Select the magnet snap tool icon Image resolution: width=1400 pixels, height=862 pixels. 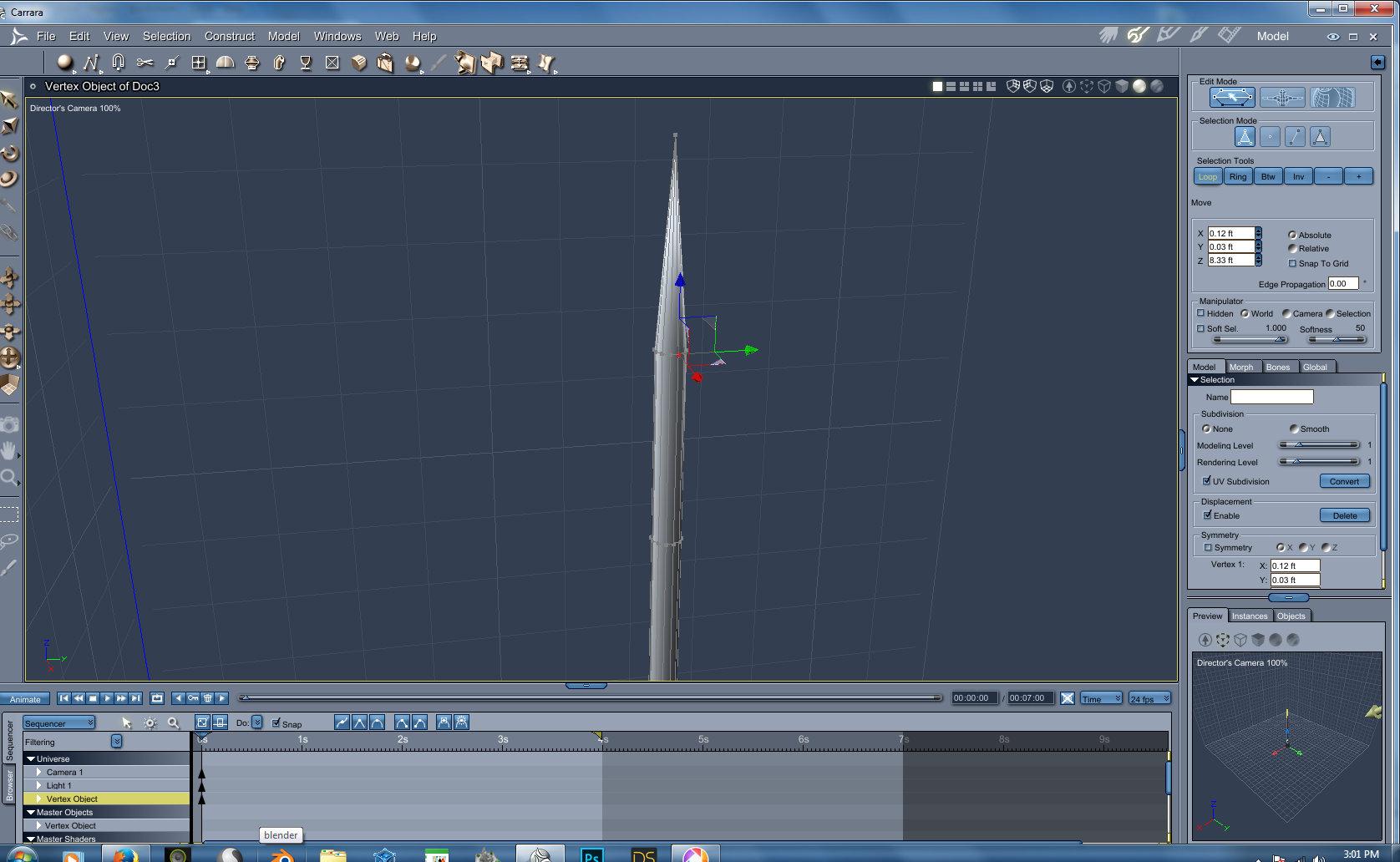click(x=118, y=63)
